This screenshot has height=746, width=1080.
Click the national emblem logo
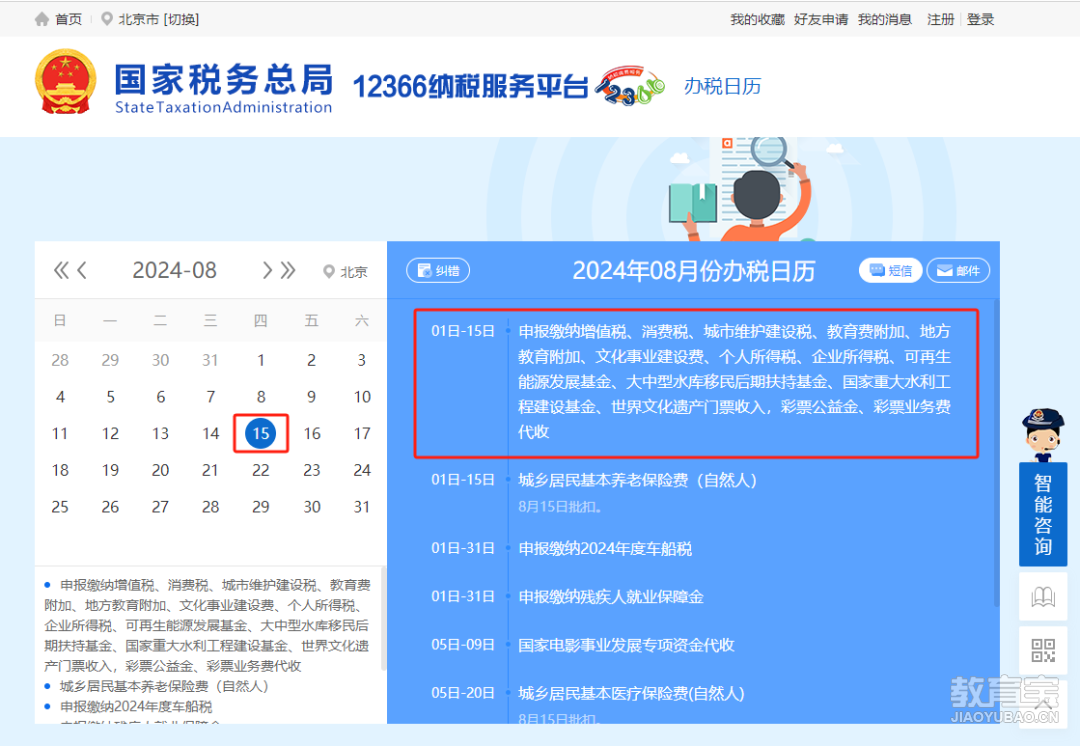(65, 81)
